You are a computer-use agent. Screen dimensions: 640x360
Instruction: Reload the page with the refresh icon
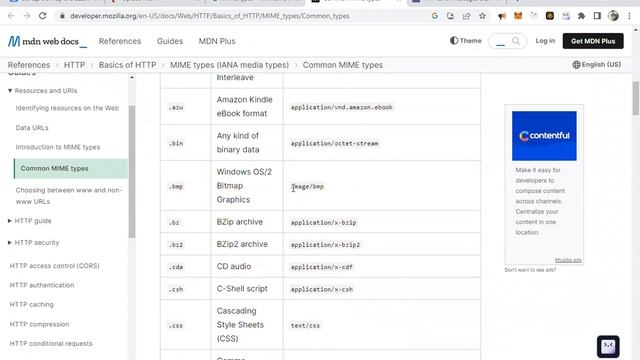(x=42, y=16)
